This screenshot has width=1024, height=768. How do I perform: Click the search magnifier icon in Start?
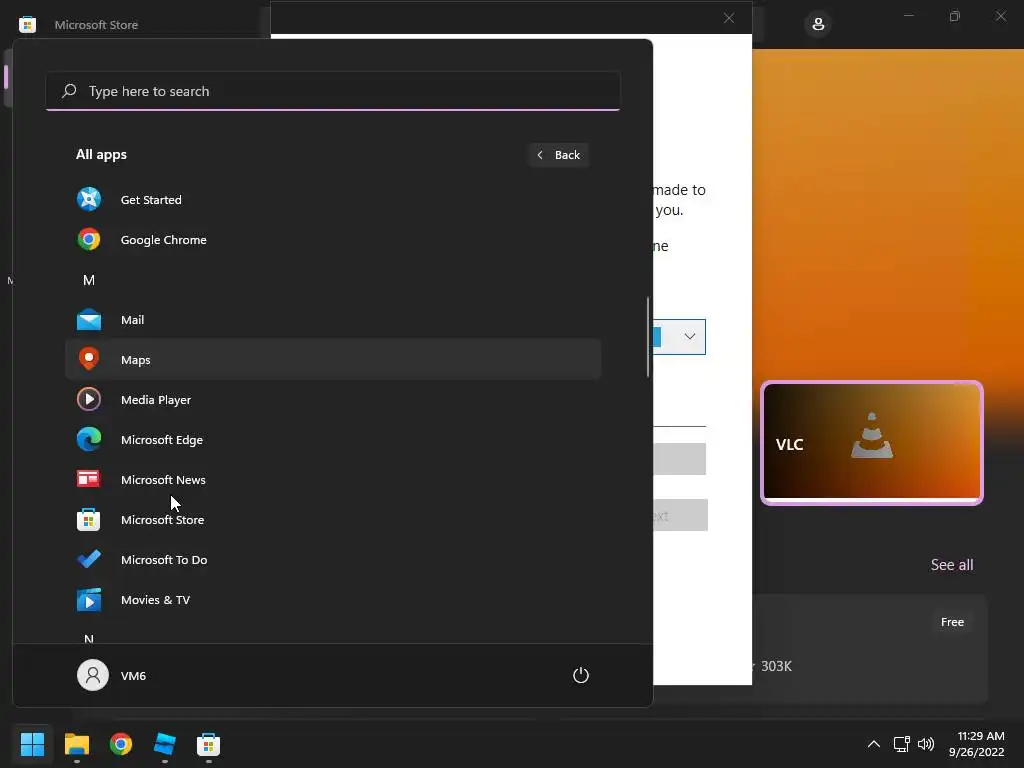coord(69,91)
